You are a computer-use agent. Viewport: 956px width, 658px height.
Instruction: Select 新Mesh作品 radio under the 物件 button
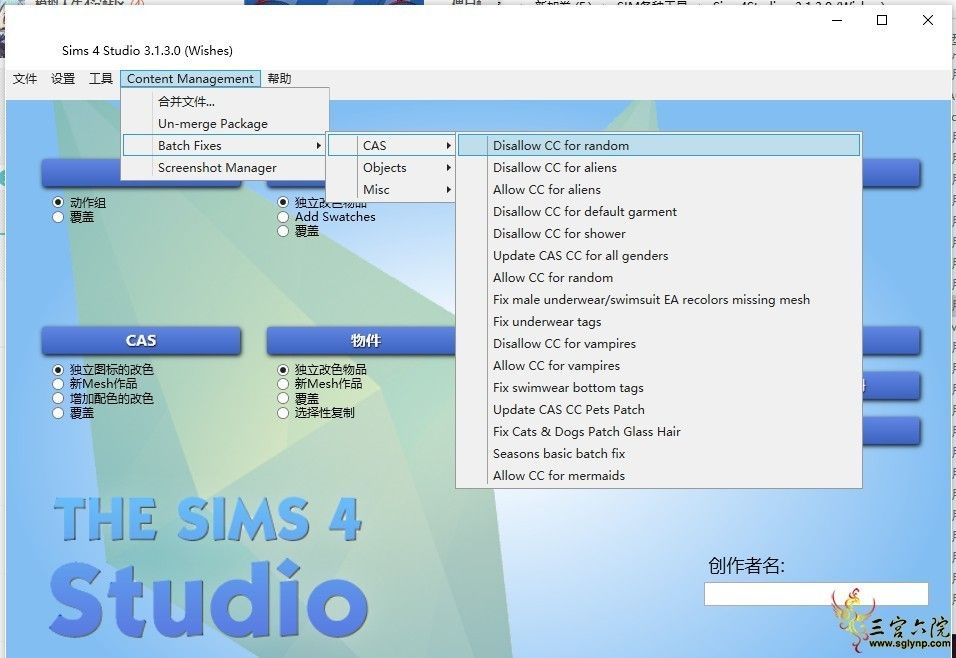[283, 384]
